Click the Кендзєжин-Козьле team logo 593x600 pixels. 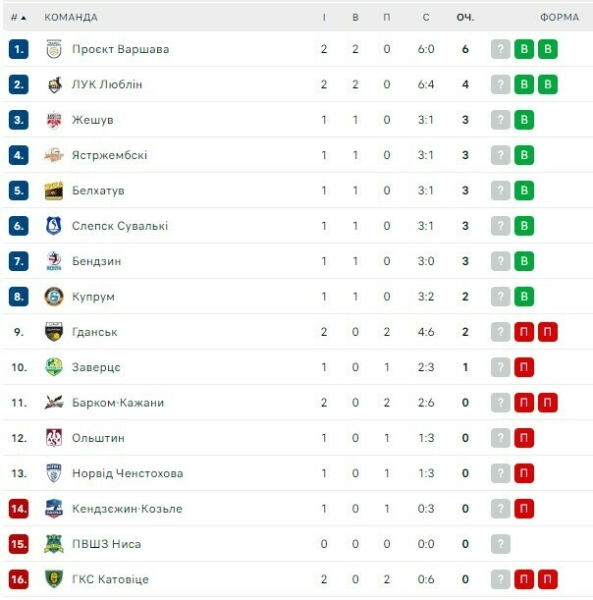click(54, 509)
